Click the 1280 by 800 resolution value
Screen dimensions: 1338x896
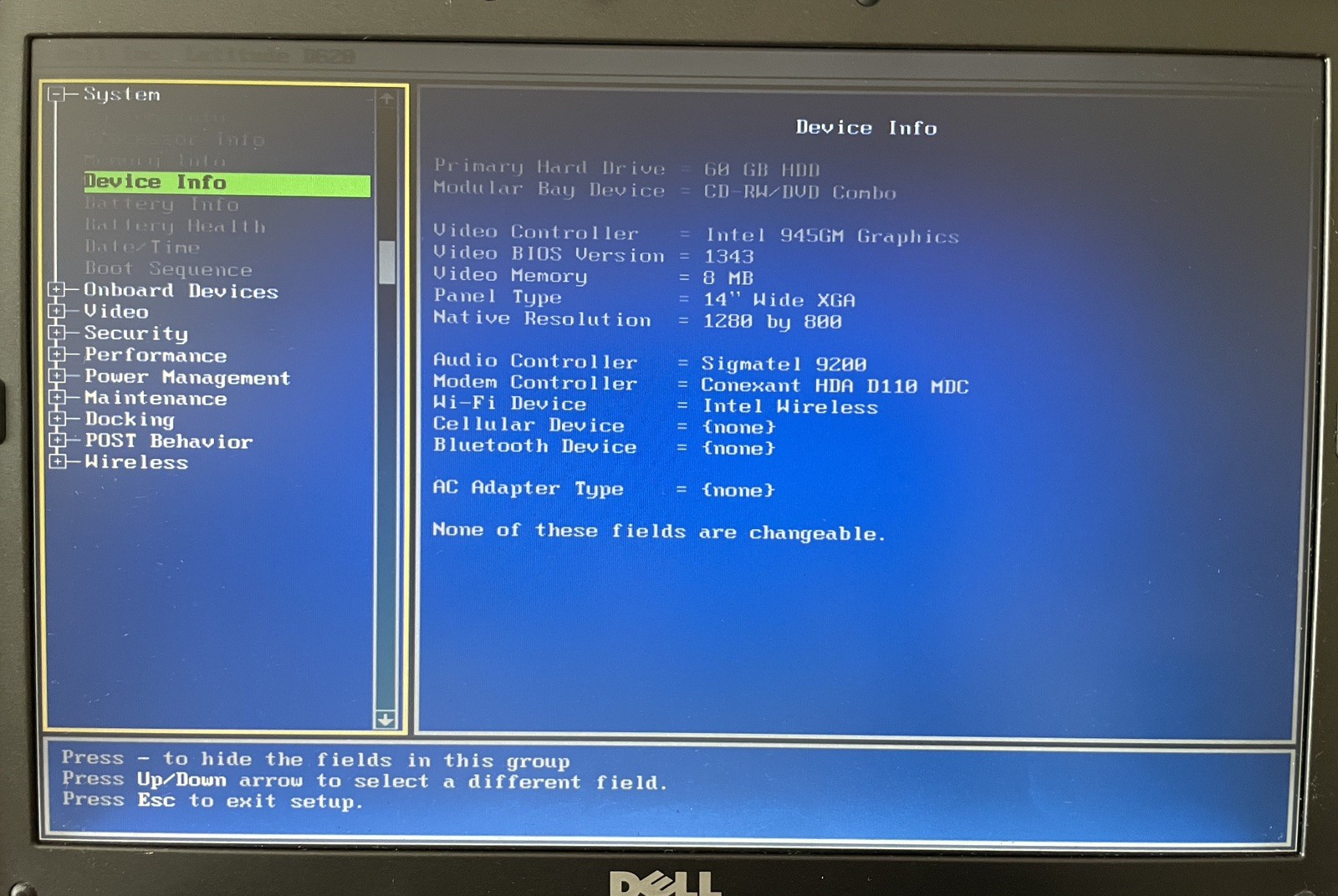pyautogui.click(x=773, y=322)
